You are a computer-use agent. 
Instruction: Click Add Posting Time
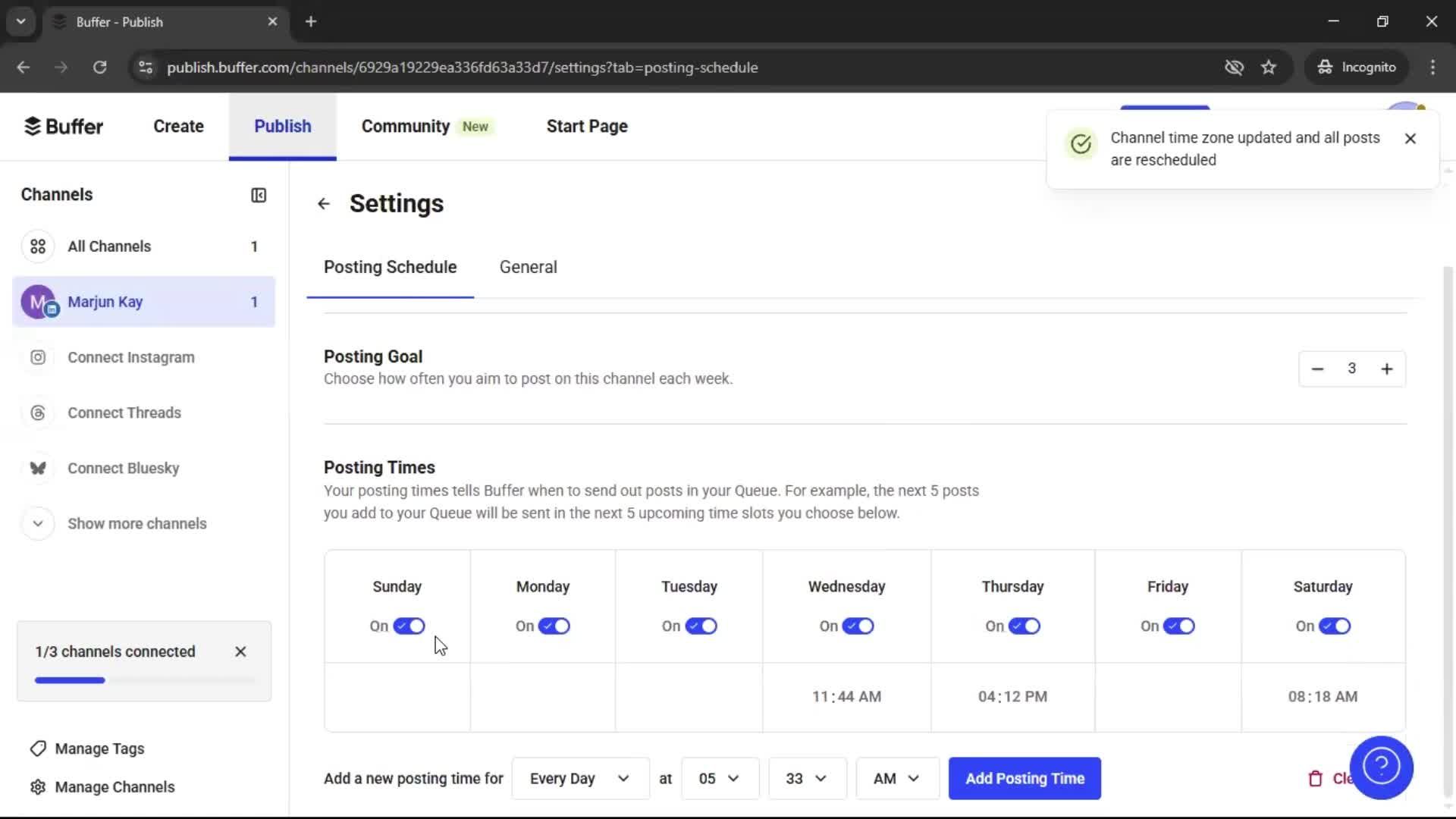tap(1025, 778)
